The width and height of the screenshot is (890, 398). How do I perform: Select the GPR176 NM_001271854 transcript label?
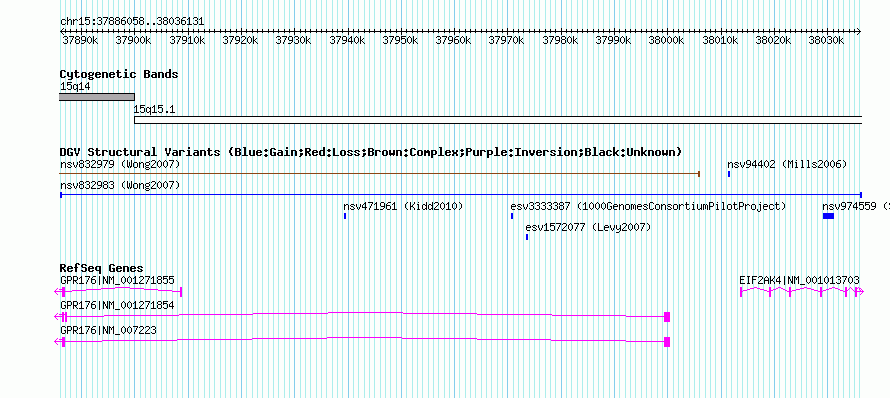[x=117, y=305]
